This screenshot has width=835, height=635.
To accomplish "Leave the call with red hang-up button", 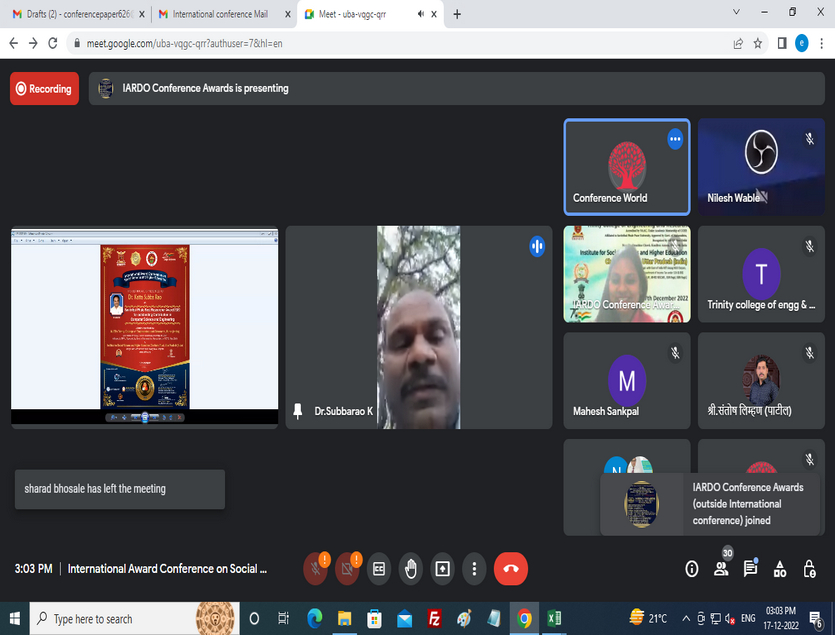I will pos(511,569).
